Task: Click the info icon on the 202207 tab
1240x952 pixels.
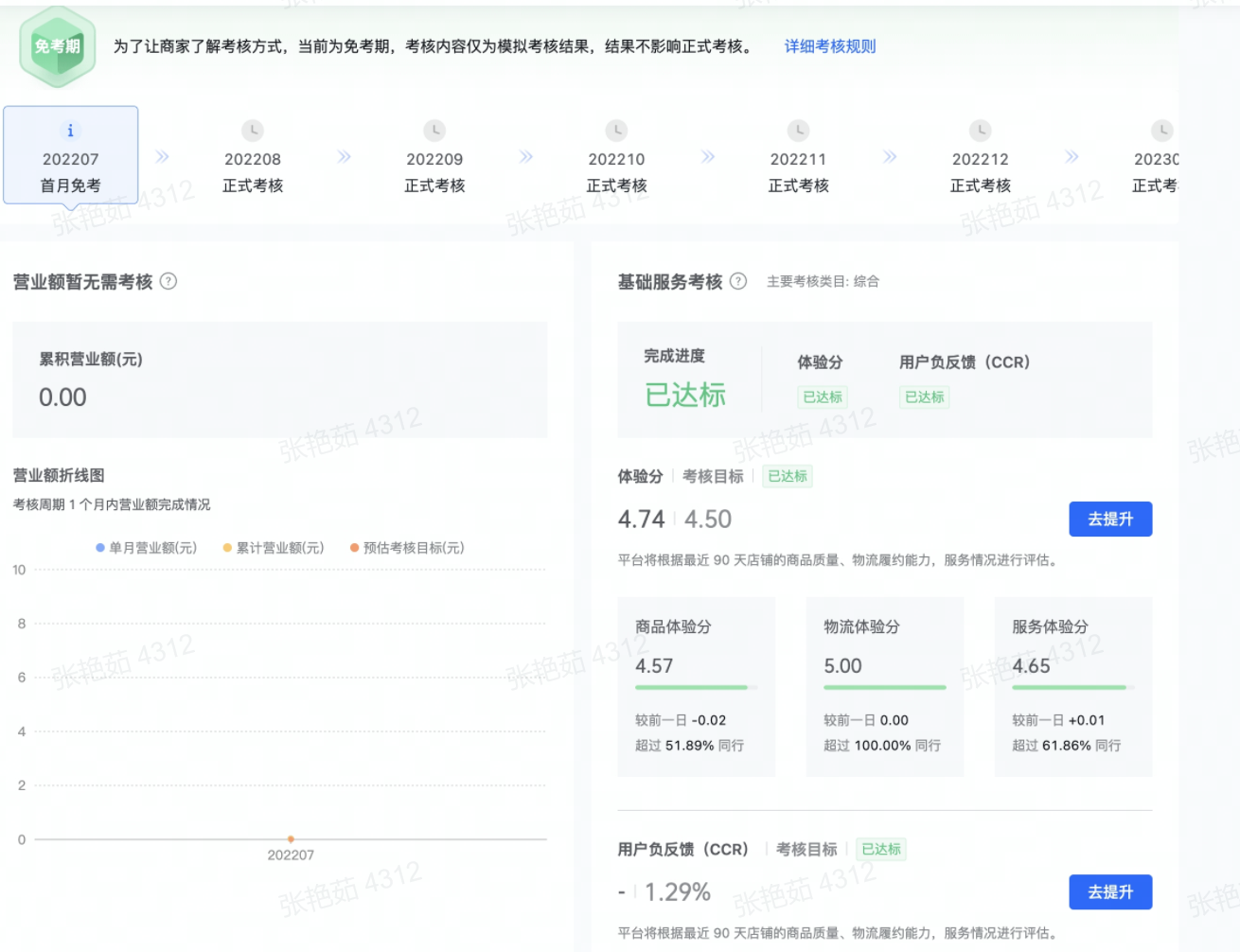Action: coord(71,131)
